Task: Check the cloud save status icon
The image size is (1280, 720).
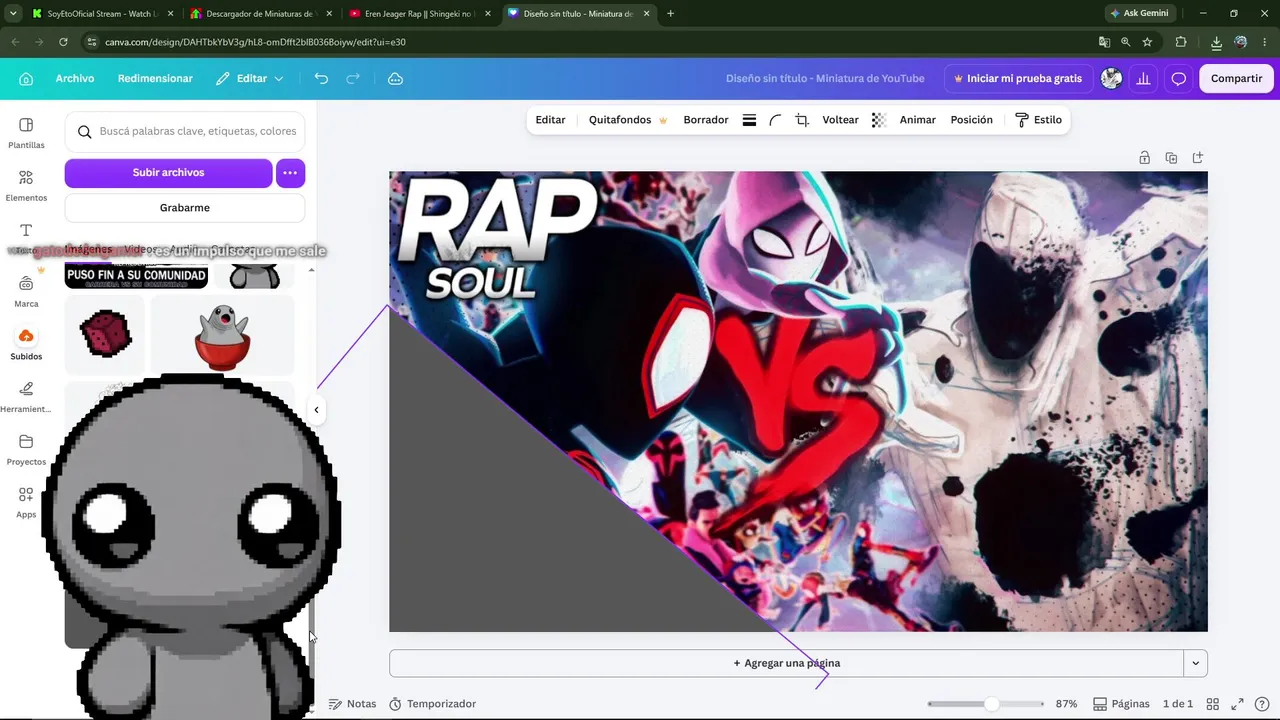Action: (x=395, y=79)
